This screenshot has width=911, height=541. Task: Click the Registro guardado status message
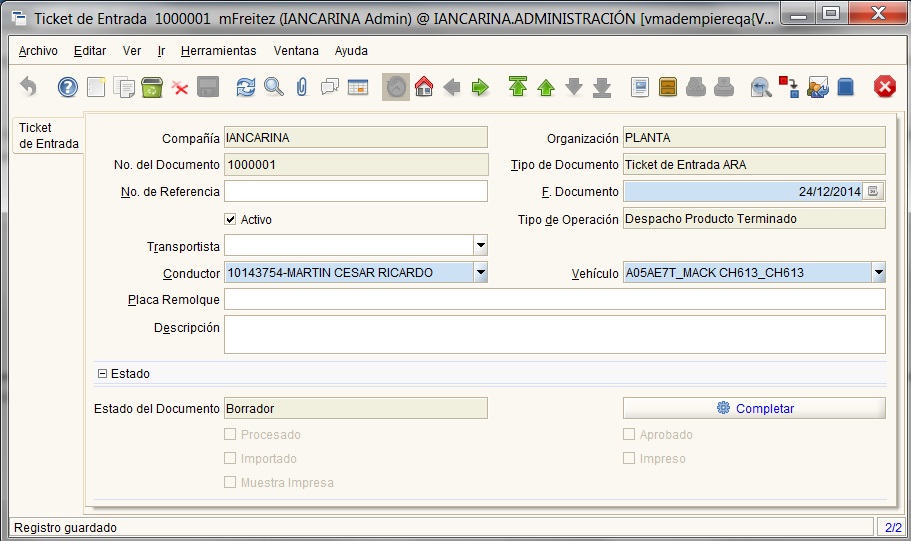(x=65, y=528)
